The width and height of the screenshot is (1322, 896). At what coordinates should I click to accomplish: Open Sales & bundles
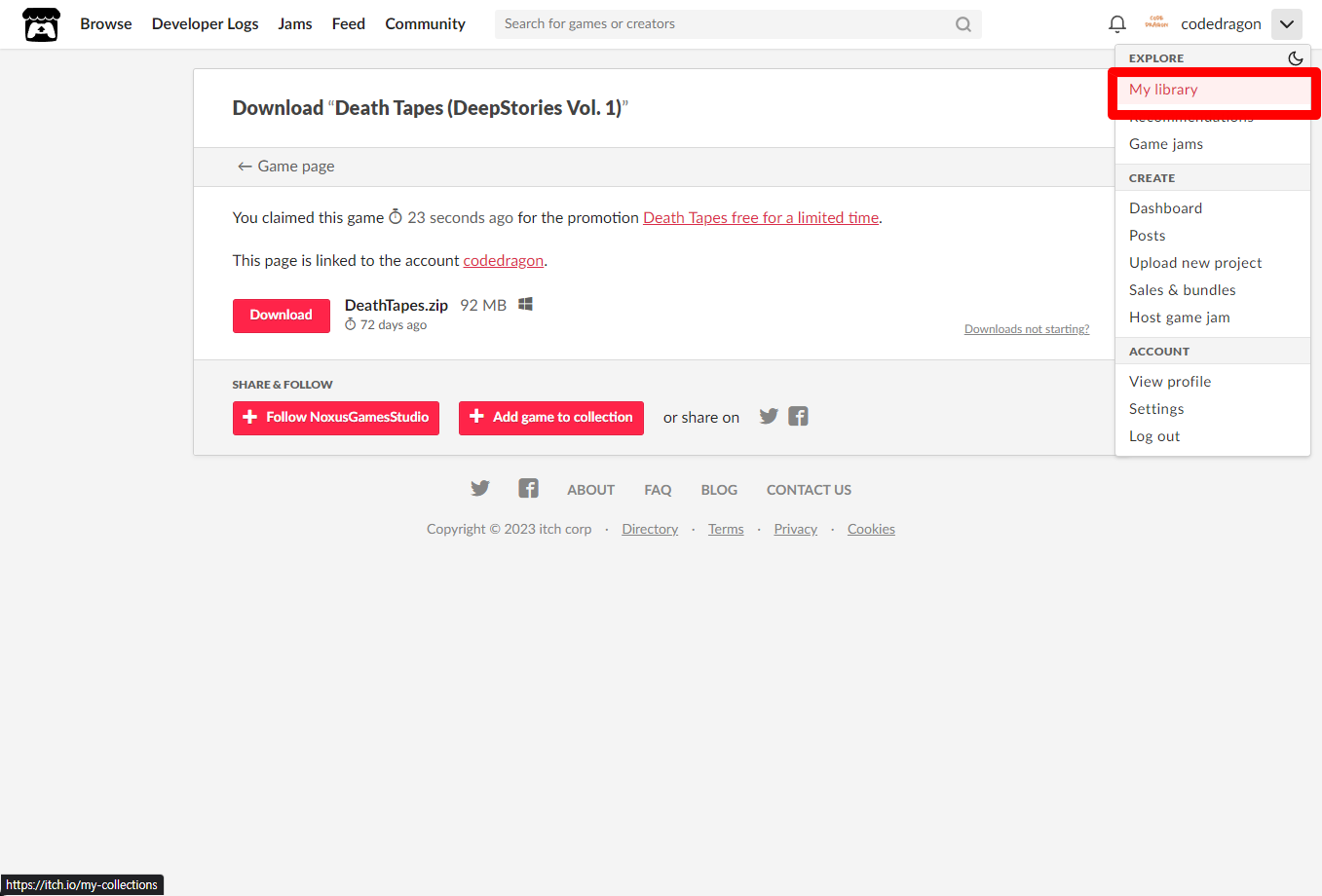pyautogui.click(x=1213, y=290)
